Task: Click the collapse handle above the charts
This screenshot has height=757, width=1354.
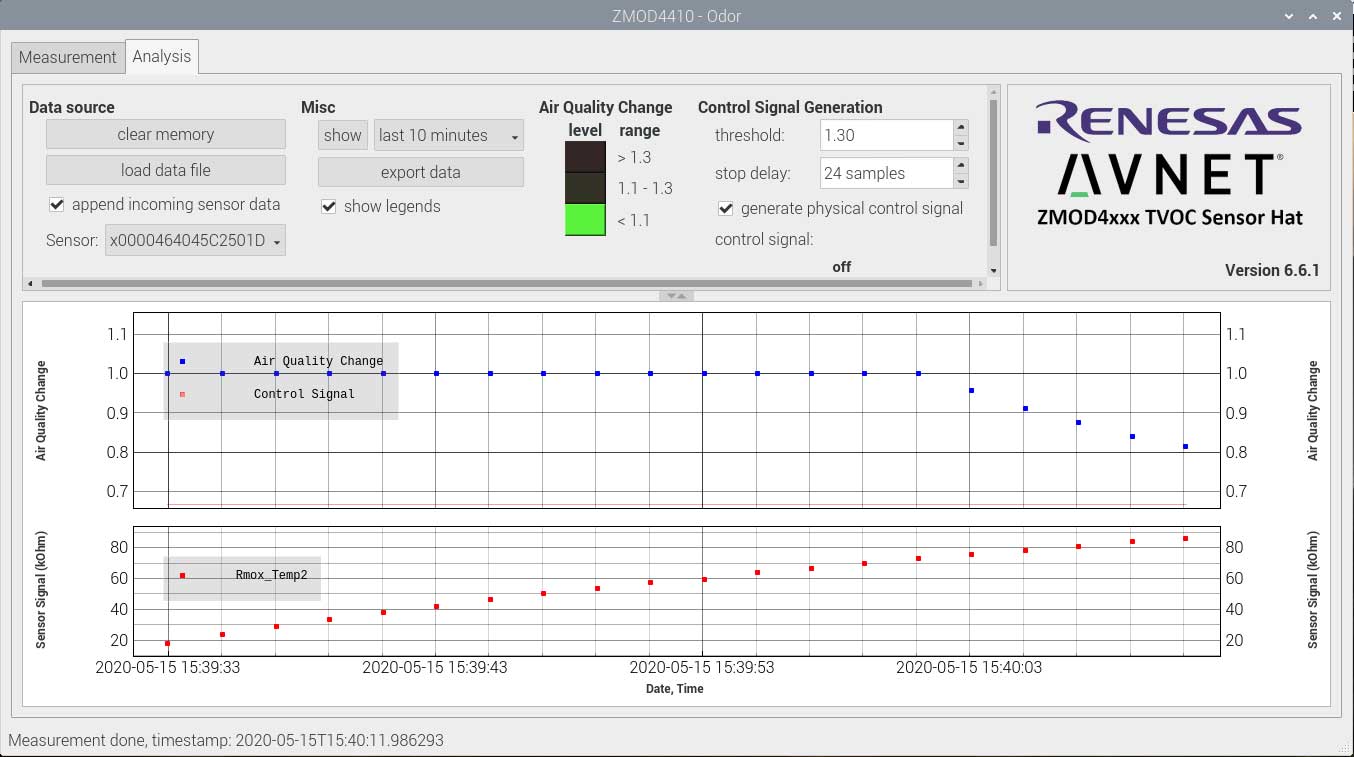Action: coord(676,296)
